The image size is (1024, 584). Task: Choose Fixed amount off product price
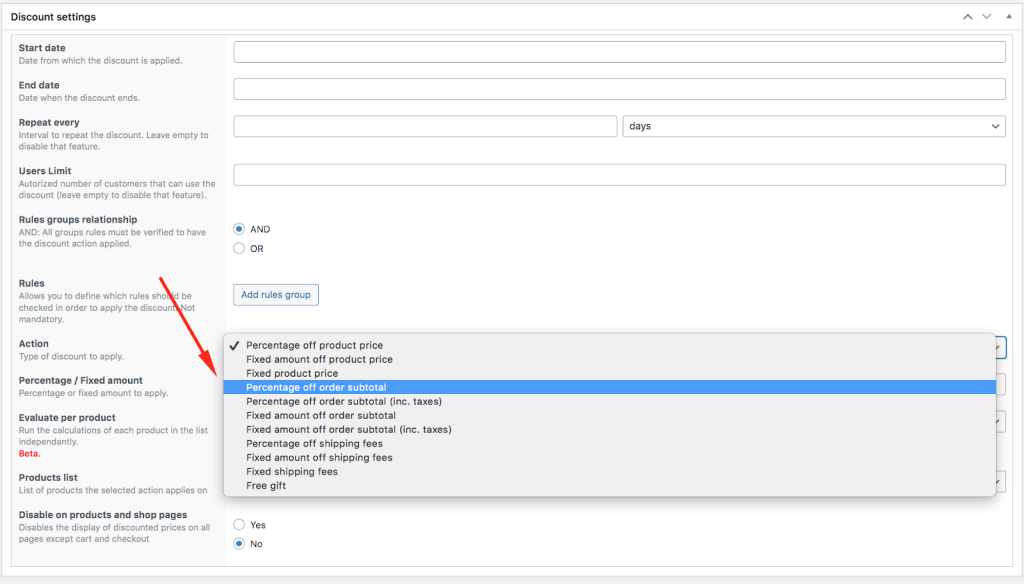click(x=319, y=359)
